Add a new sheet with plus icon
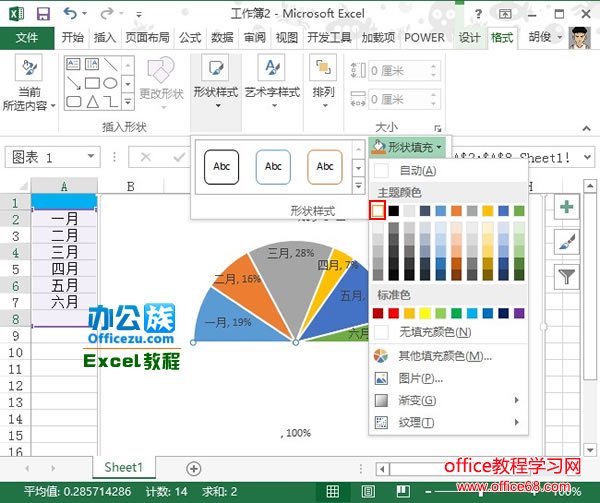Image resolution: width=600 pixels, height=503 pixels. pos(194,469)
